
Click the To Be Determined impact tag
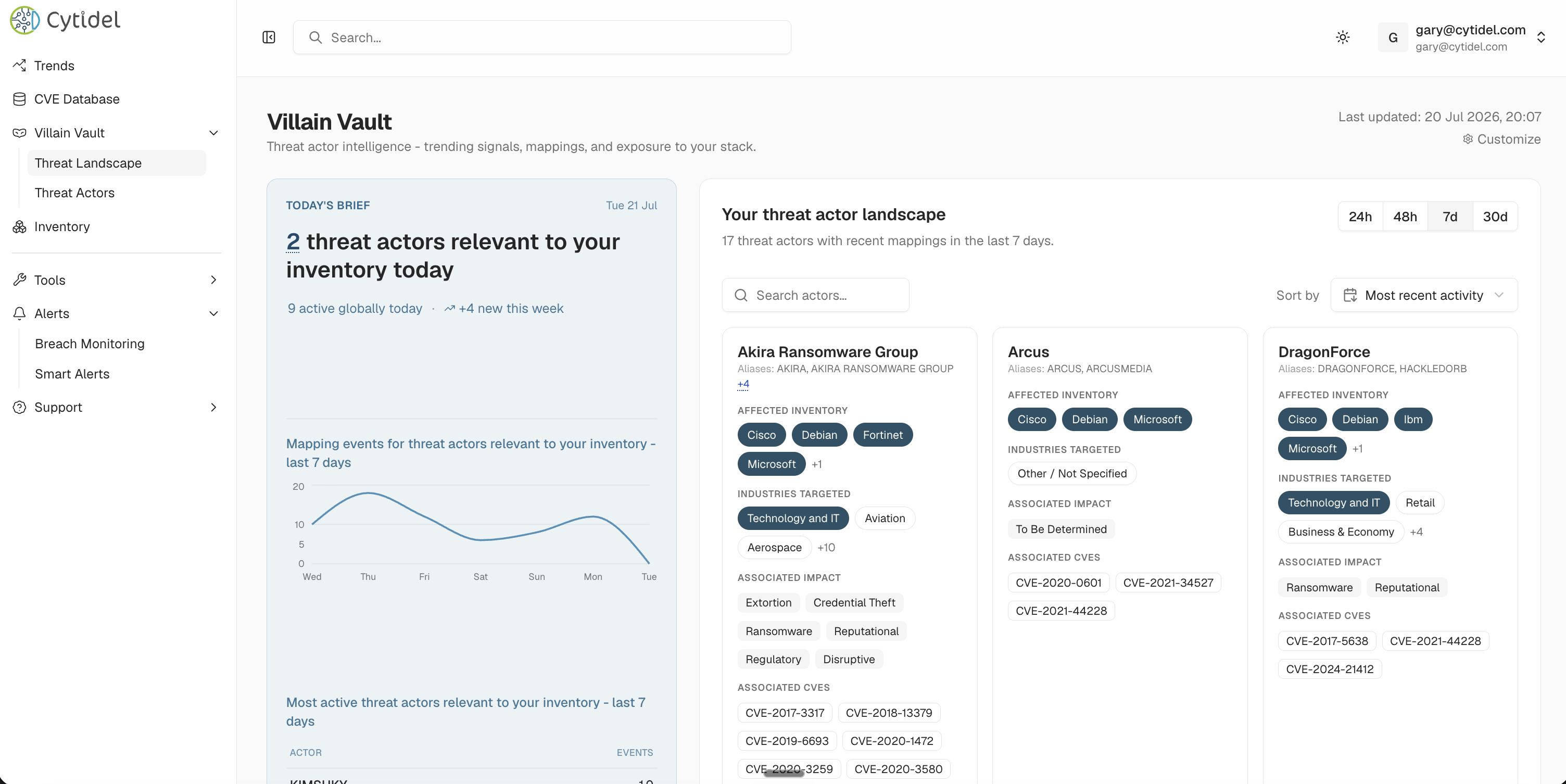1061,529
